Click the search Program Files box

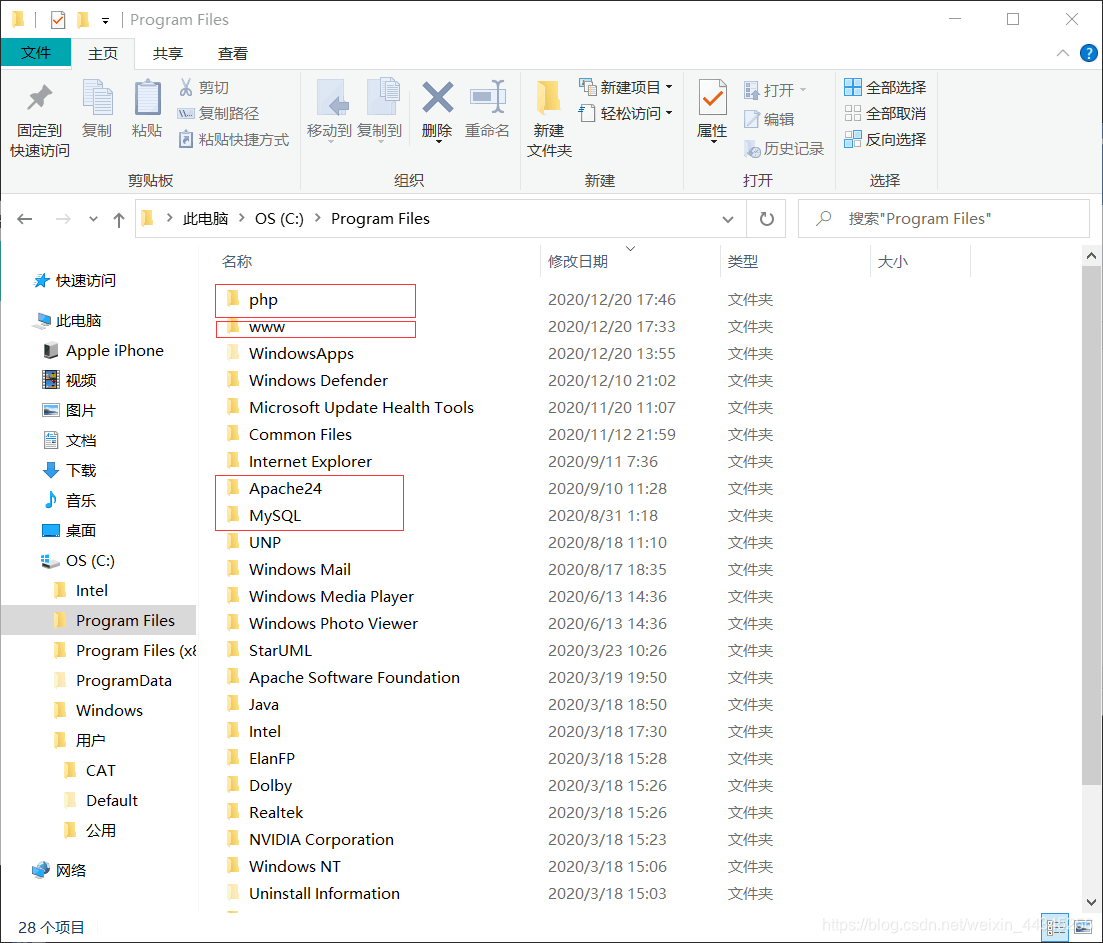click(944, 219)
